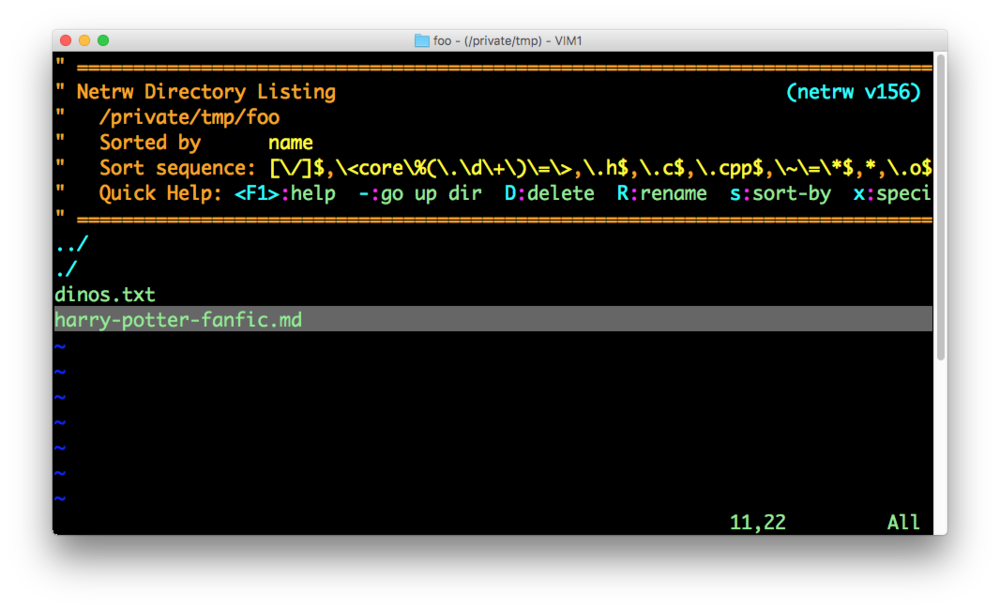Screen dimensions: 1000x610
Task: Open harry-potter-fanfic.md from the listing
Action: pyautogui.click(x=177, y=319)
